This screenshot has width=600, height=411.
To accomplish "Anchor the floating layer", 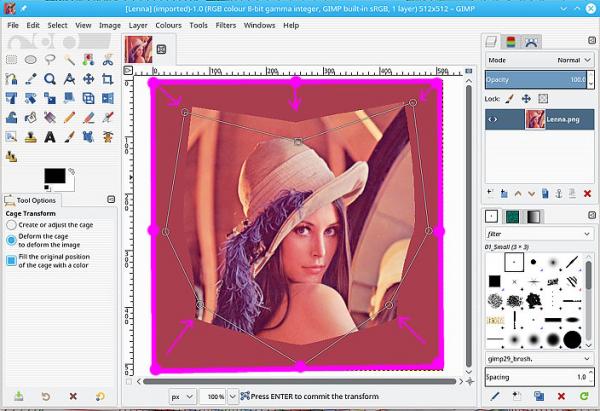I will tap(559, 194).
